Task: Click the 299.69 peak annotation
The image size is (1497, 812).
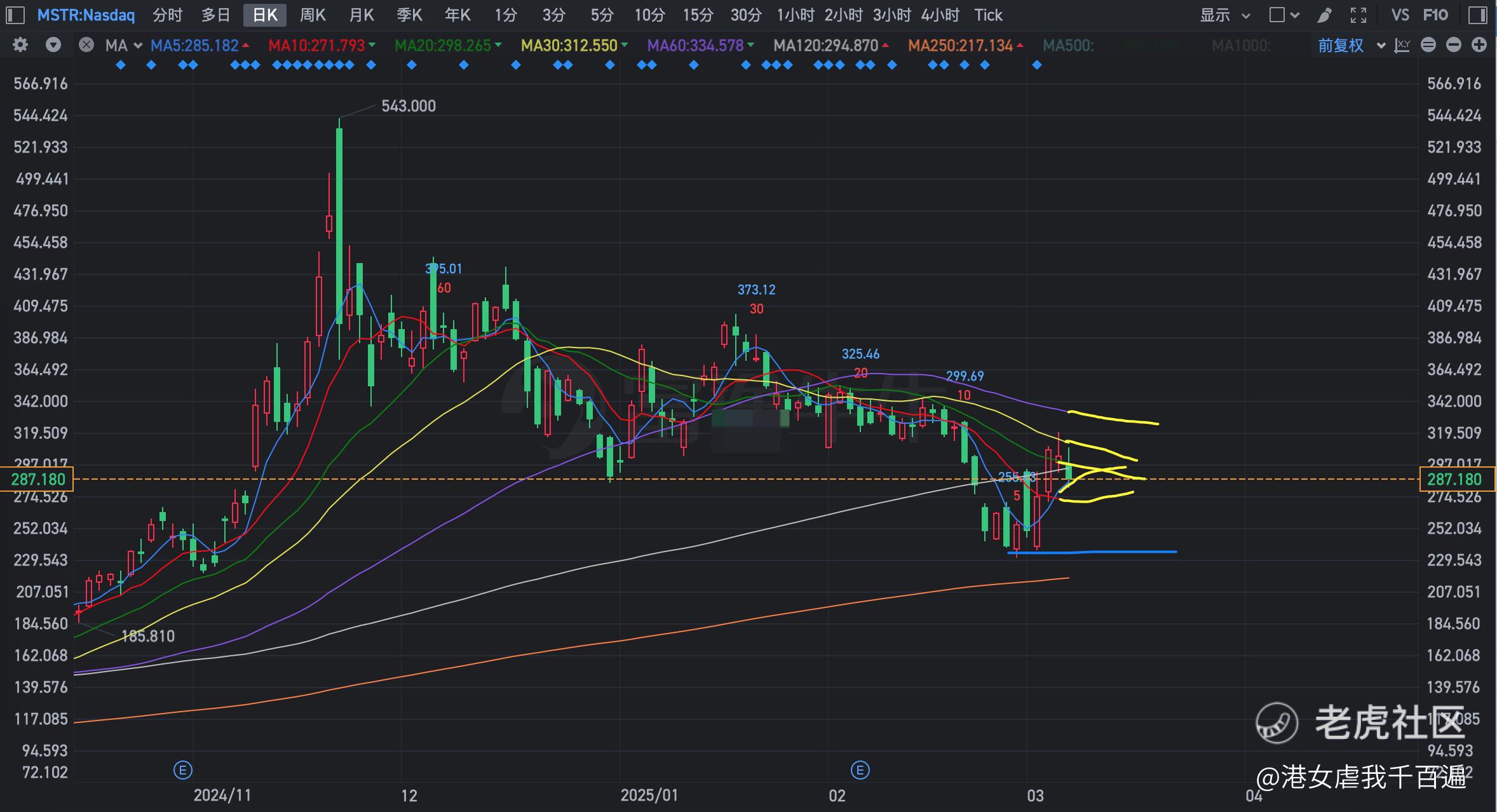Action: tap(965, 376)
